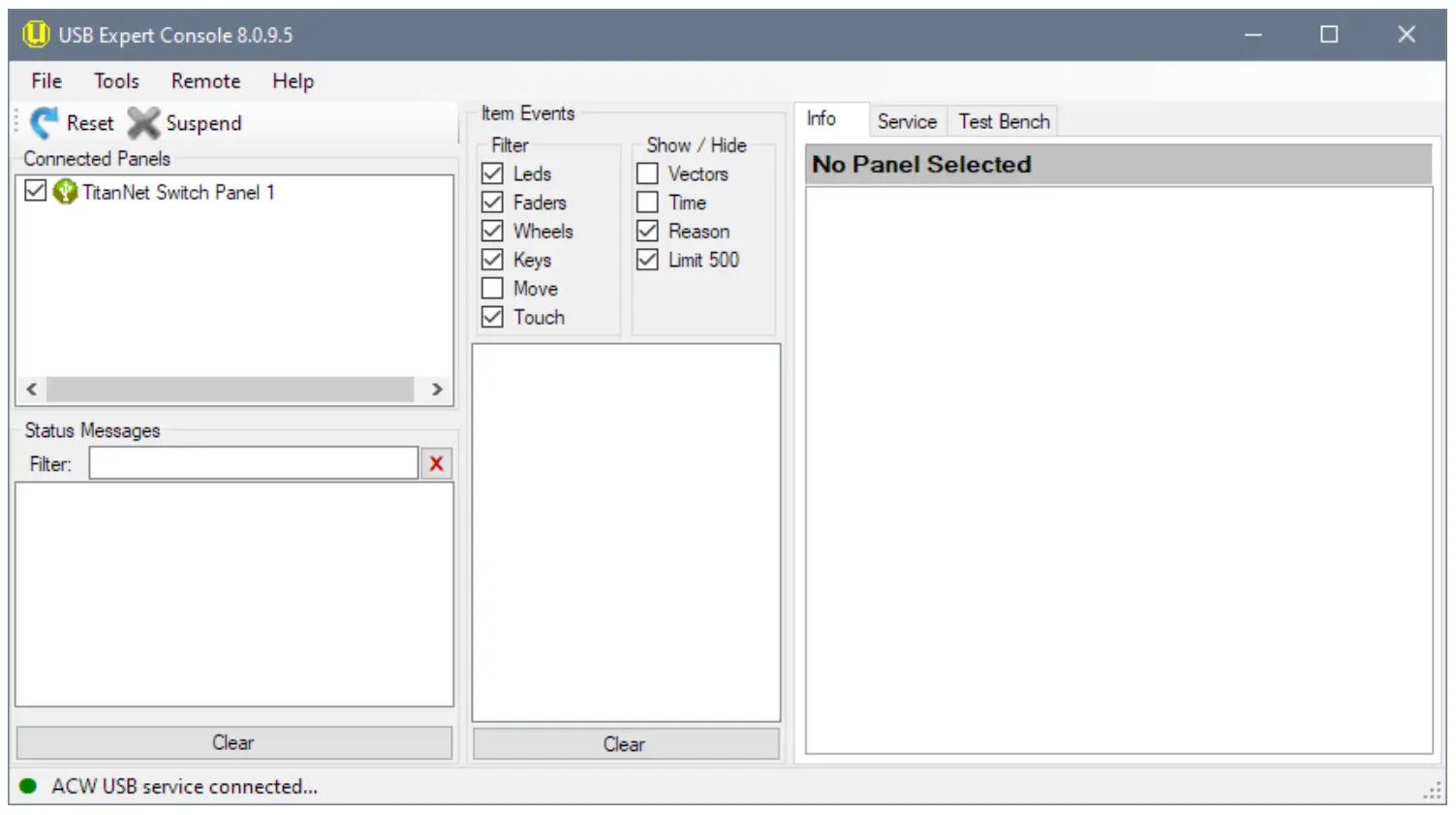Maximize the USB Expert Console window
This screenshot has width=1456, height=815.
coord(1329,35)
